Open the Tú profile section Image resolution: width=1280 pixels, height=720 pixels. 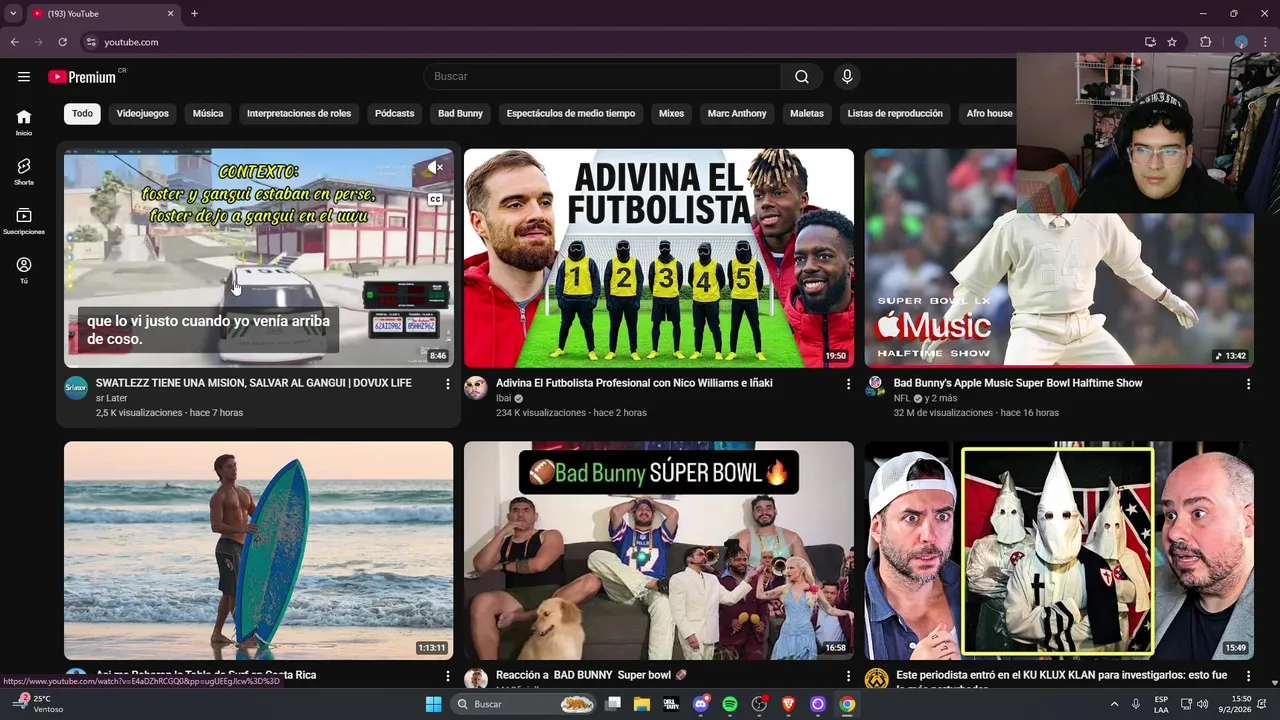pos(24,270)
